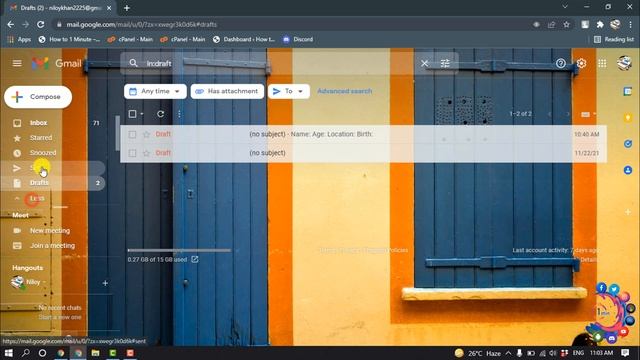Open the main menu hamburger icon
640x360 pixels.
tap(17, 63)
